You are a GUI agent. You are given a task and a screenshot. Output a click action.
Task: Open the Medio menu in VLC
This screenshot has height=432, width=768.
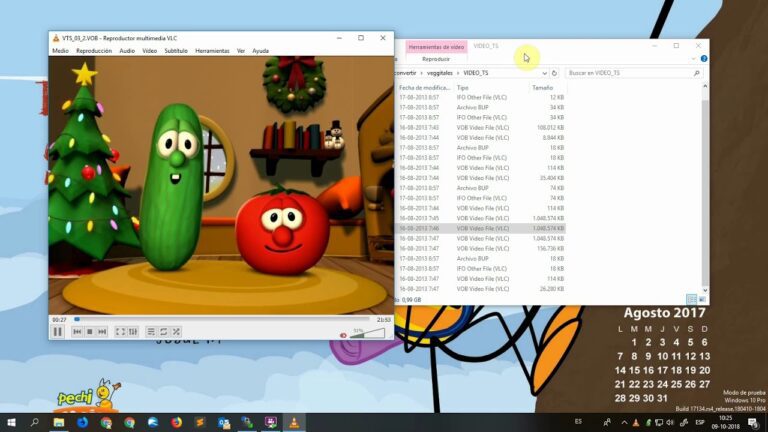click(x=60, y=51)
